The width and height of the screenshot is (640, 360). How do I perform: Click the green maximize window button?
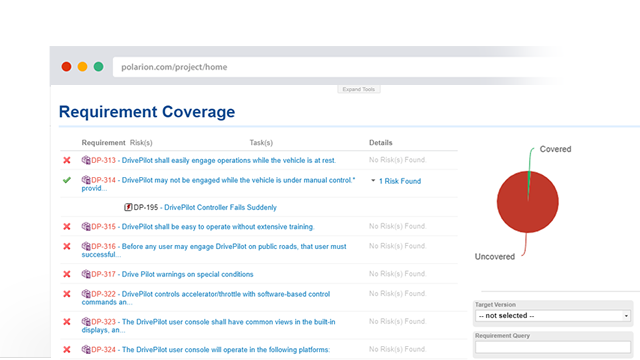click(98, 67)
